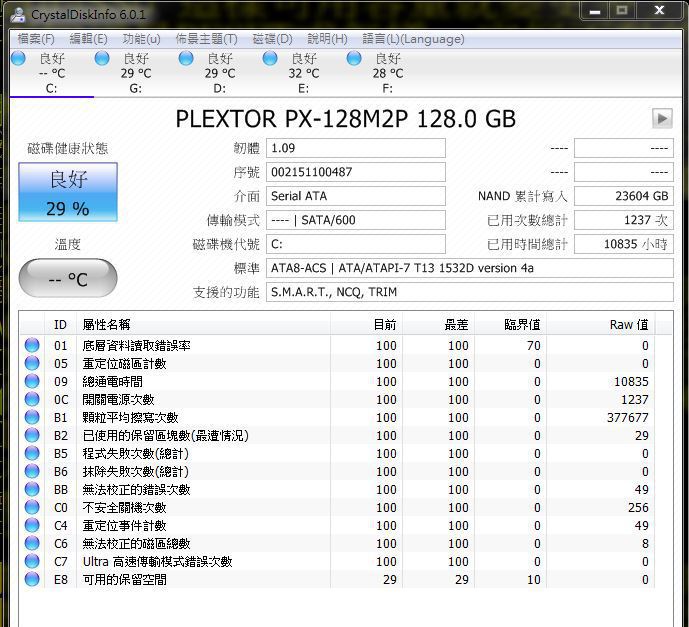Screen dimensions: 689x627
Task: Click the -- °C temperature button
Action: tap(68, 279)
